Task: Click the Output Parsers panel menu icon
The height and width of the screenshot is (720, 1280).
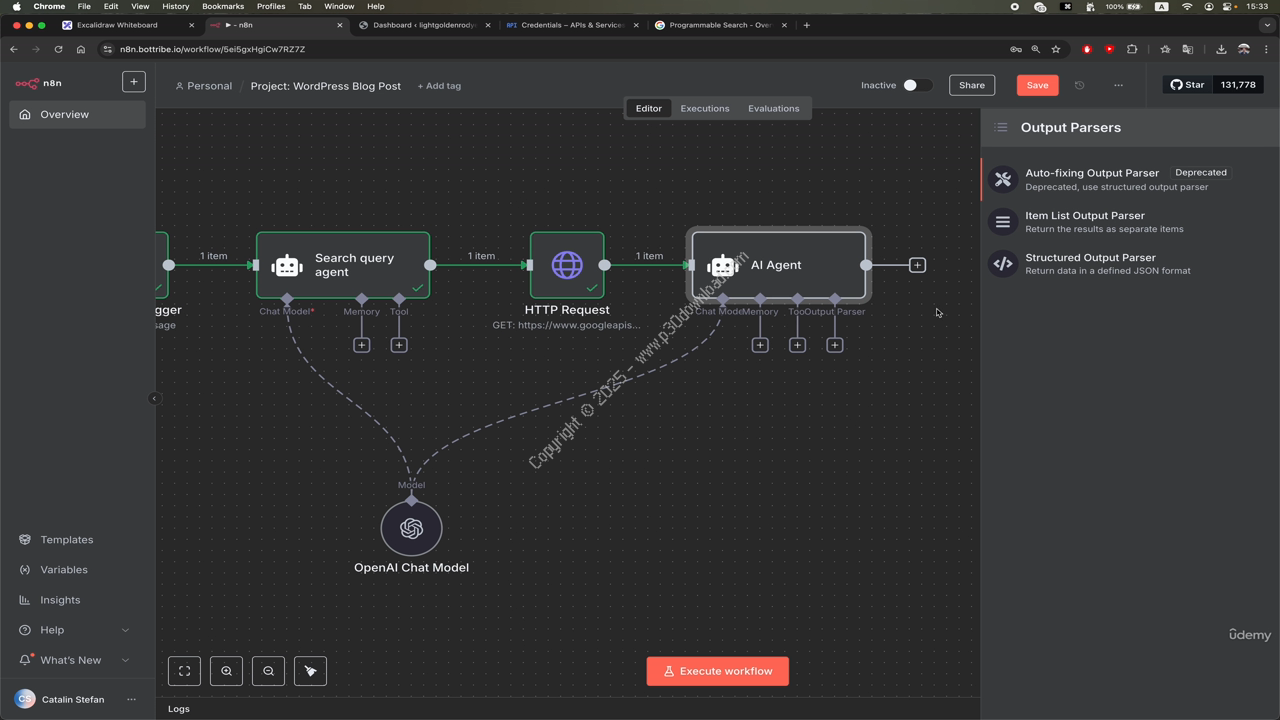Action: click(x=1001, y=128)
